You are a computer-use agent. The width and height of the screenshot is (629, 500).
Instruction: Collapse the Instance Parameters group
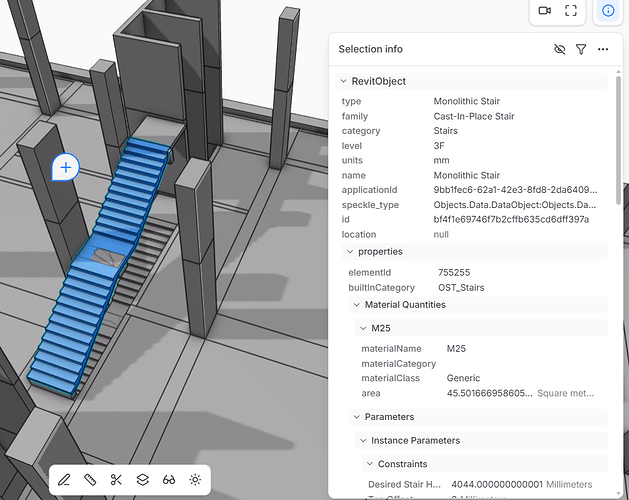[363, 441]
